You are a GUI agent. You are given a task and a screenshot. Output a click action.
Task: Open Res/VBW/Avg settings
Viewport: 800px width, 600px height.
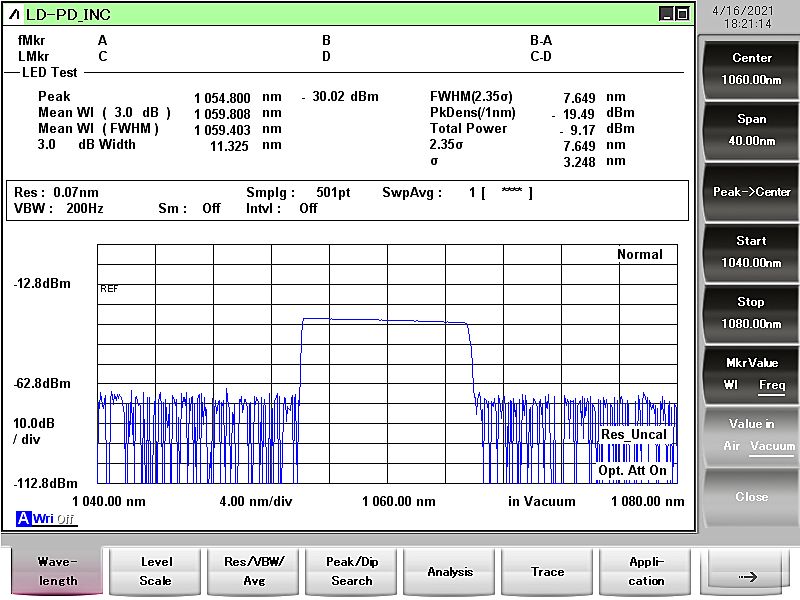pos(254,572)
